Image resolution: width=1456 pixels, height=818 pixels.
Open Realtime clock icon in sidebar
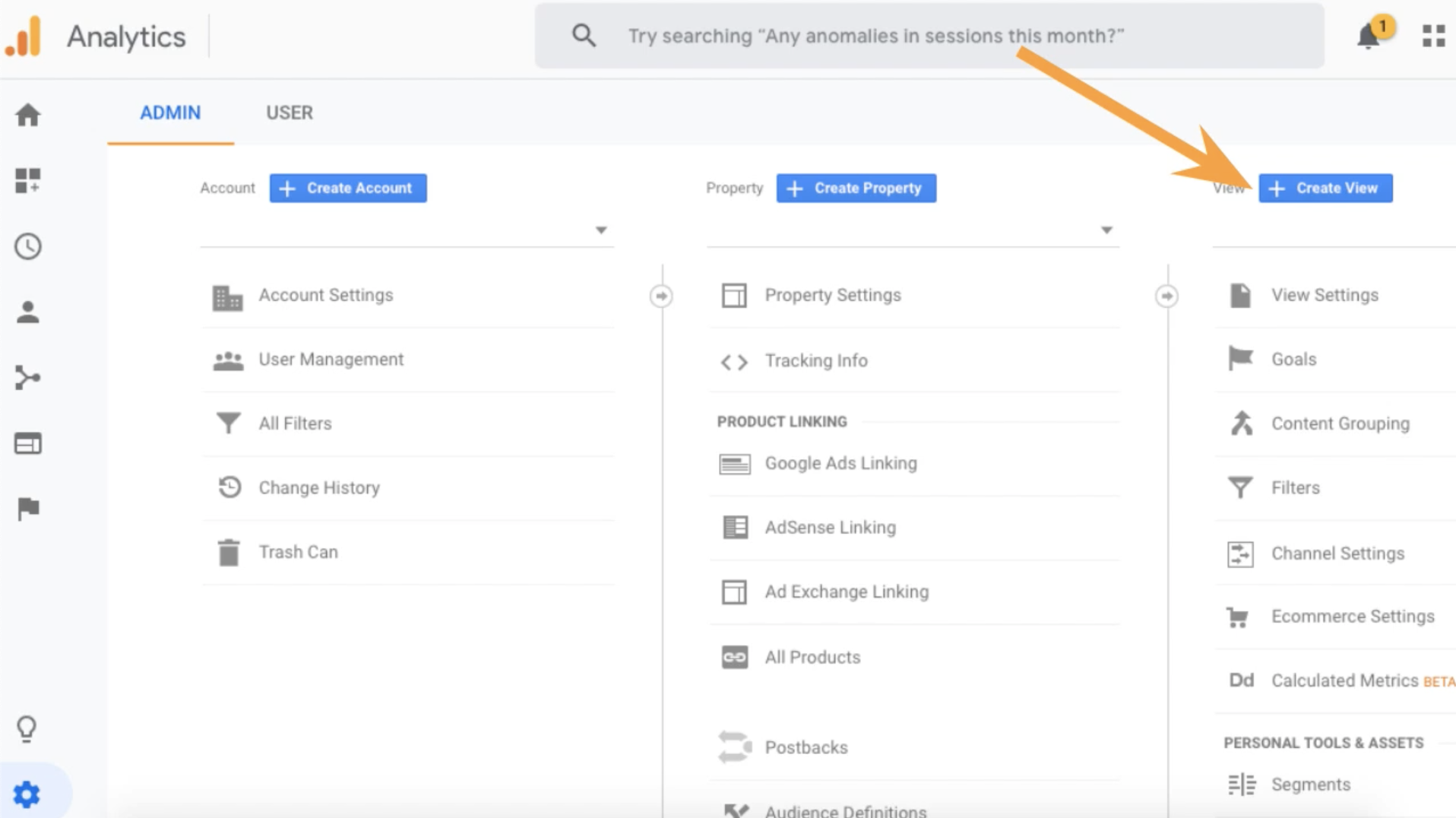pos(28,246)
